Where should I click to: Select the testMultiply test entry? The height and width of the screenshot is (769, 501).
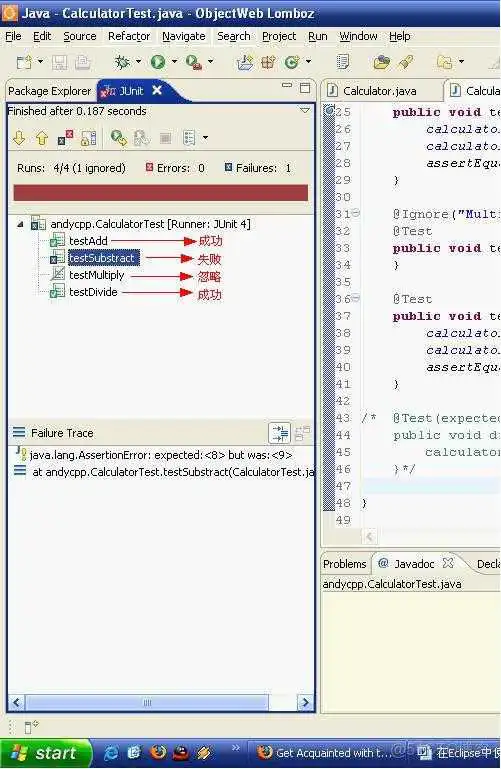coord(96,275)
